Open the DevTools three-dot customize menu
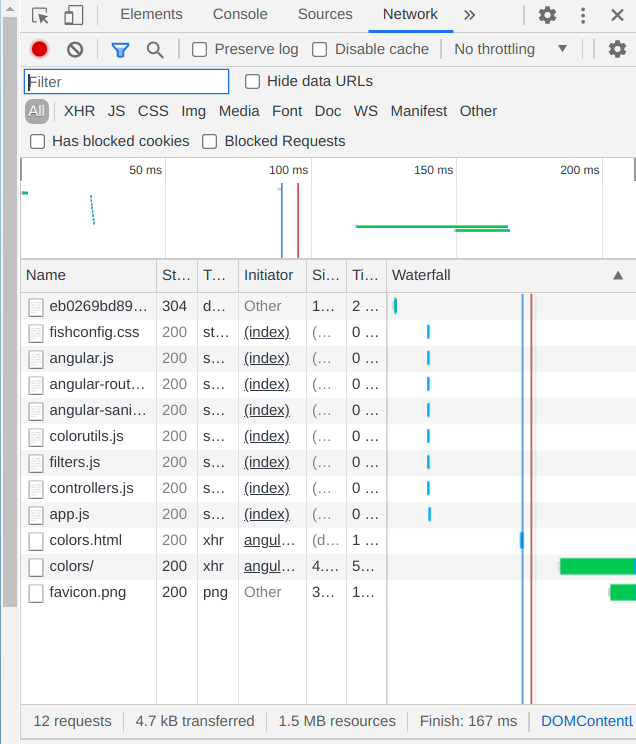The image size is (636, 744). pos(583,15)
